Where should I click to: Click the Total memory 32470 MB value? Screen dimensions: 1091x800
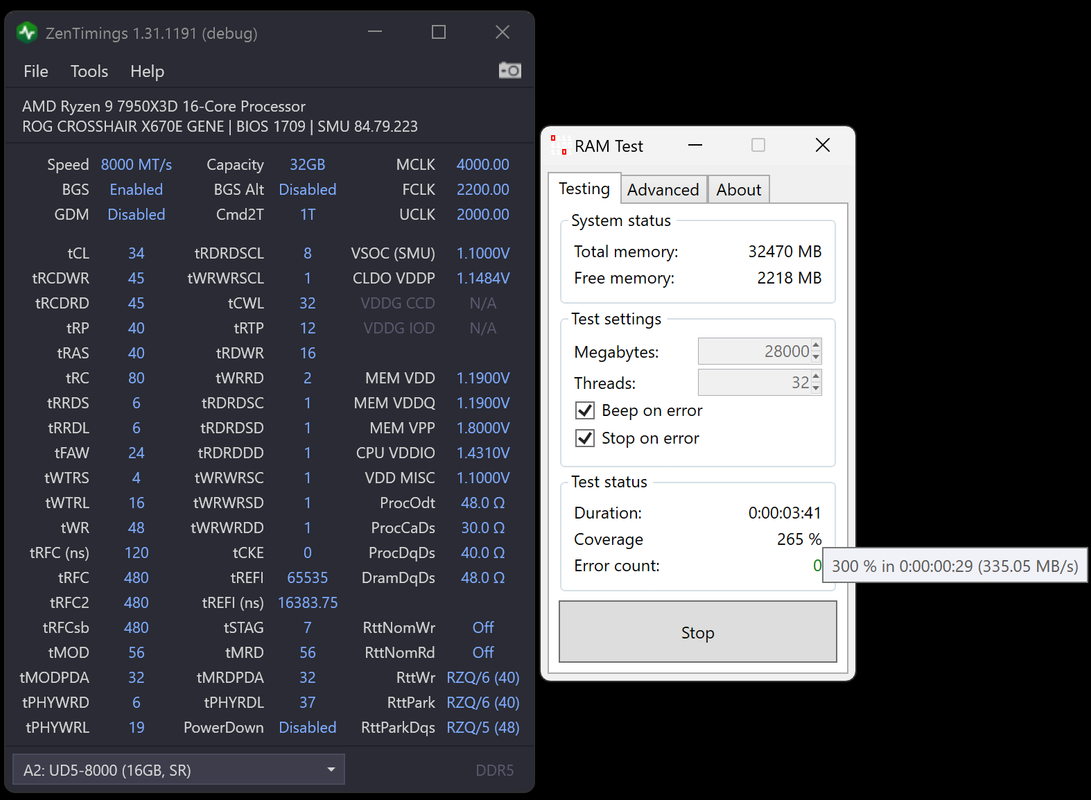point(785,252)
